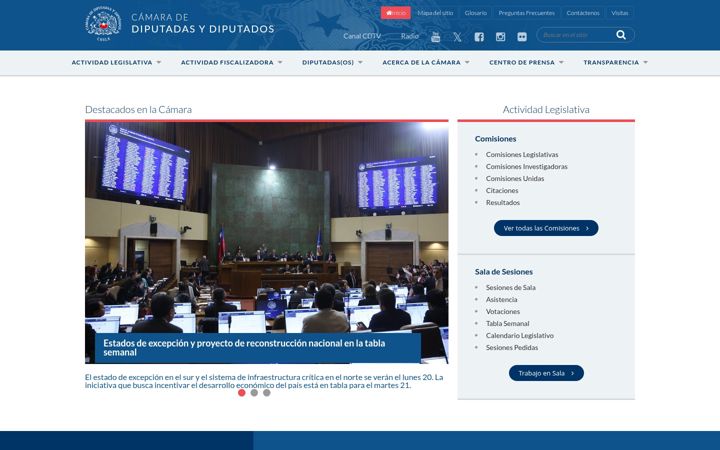Open the X (Twitter) icon
The height and width of the screenshot is (450, 720).
tap(457, 37)
